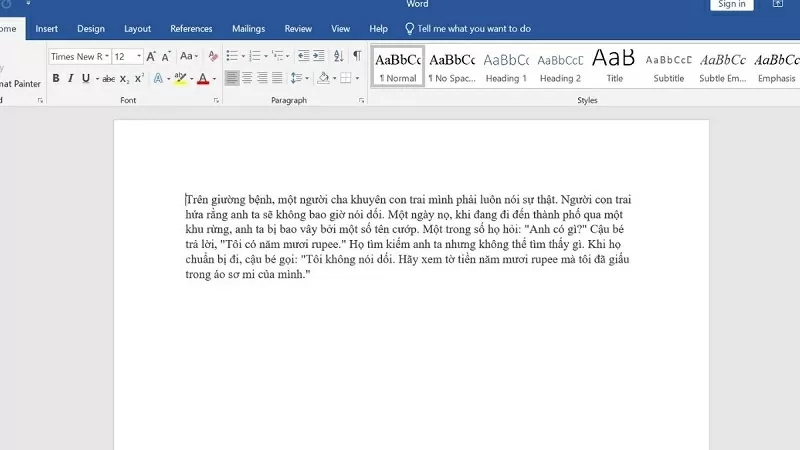800x450 pixels.
Task: Click the Increase Font Size icon
Action: coord(152,56)
